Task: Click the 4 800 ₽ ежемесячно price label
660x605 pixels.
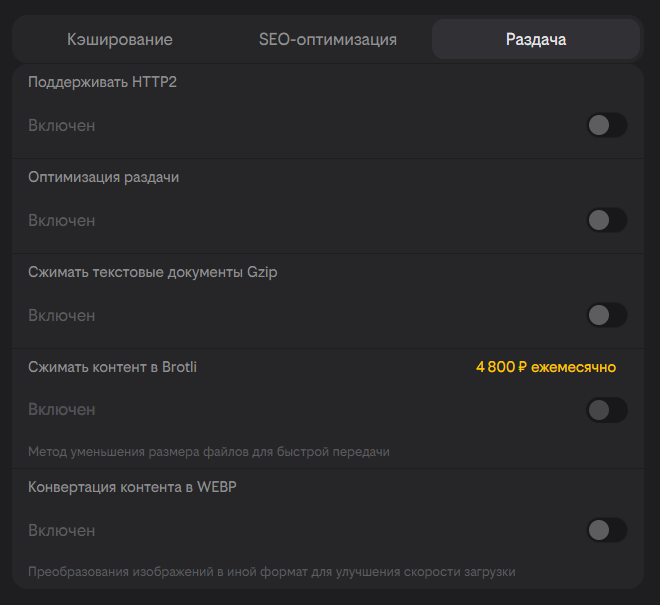Action: (545, 367)
